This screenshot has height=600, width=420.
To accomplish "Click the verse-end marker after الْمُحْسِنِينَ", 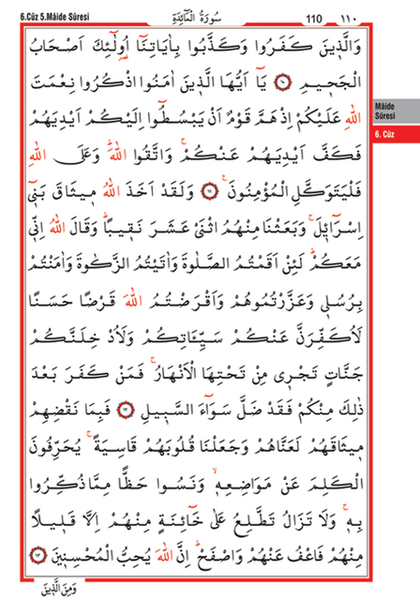I will coord(38,556).
